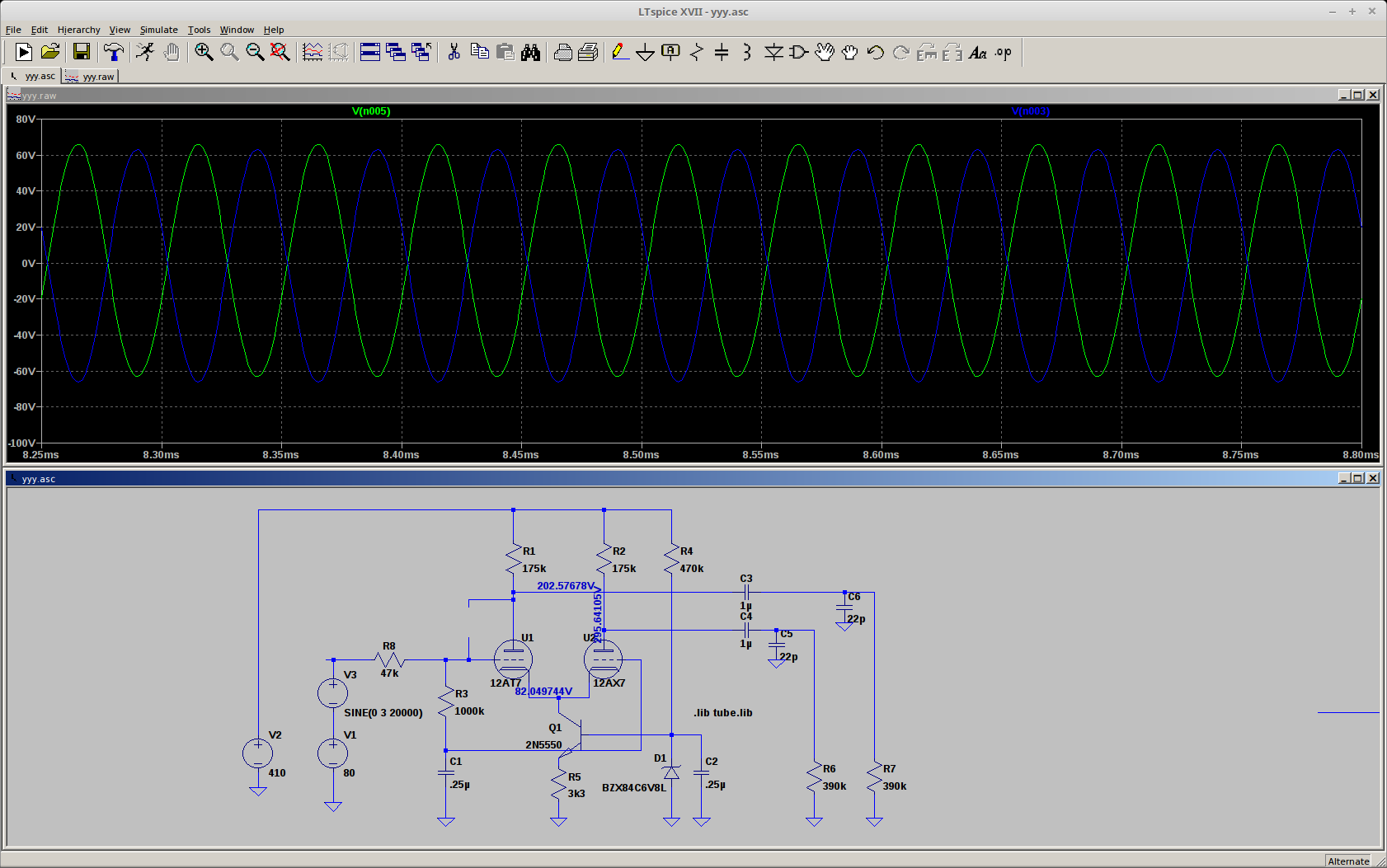Click the Halt simulation running-man icon
The image size is (1387, 868).
(145, 52)
